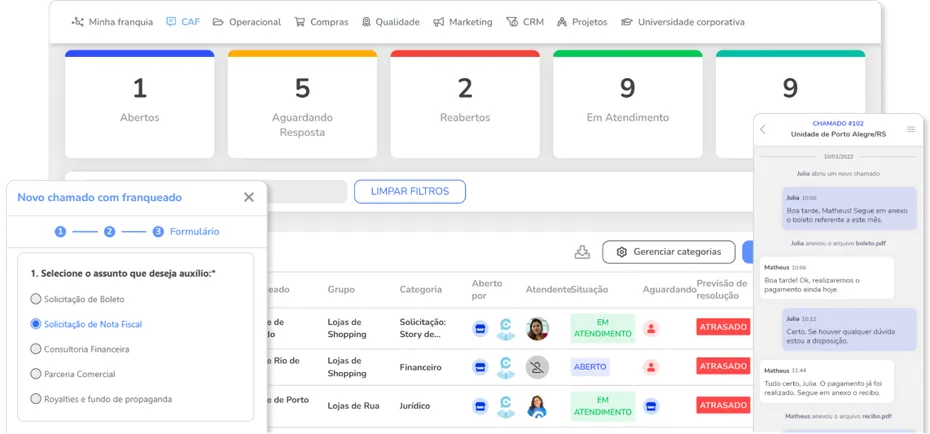The width and height of the screenshot is (930, 434).
Task: Open the Minha franquia menu
Action: point(112,22)
